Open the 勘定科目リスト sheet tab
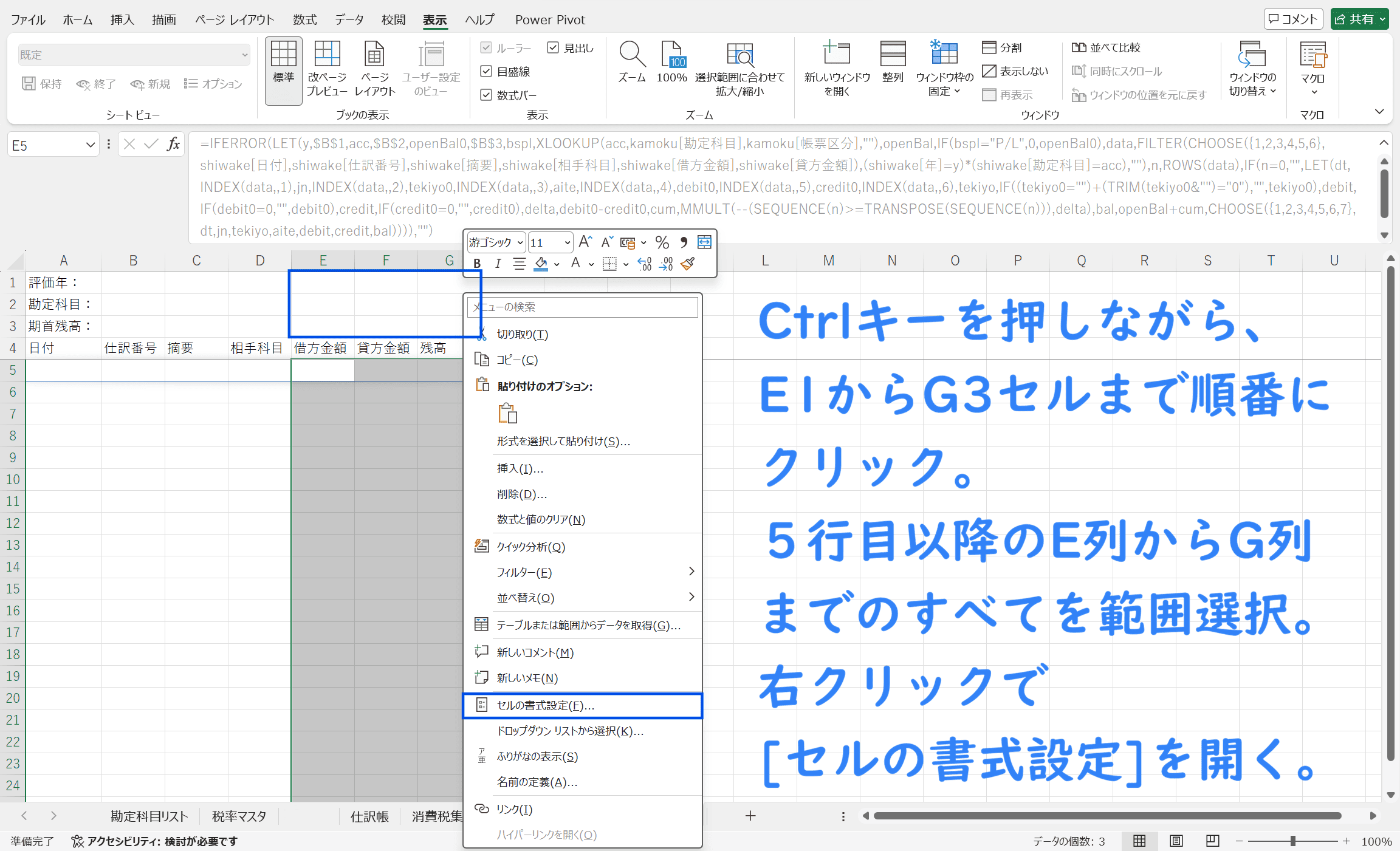Viewport: 1400px width, 851px height. (149, 816)
